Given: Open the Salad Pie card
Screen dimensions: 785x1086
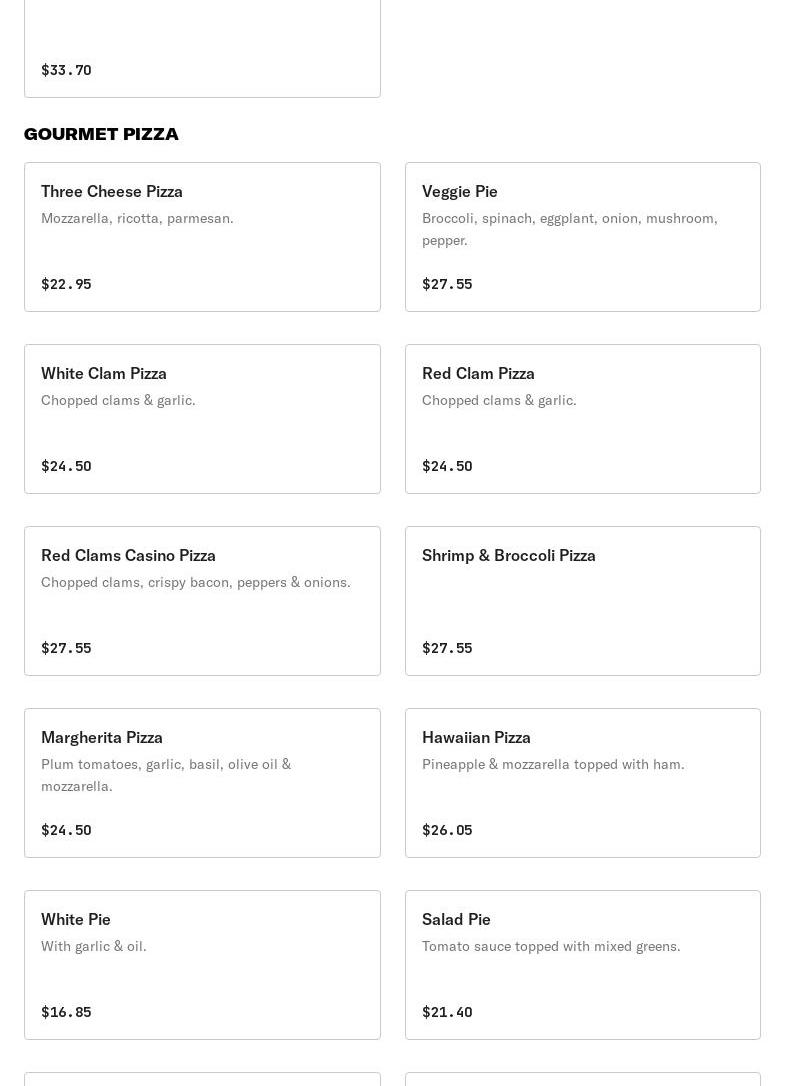Looking at the screenshot, I should [582, 965].
